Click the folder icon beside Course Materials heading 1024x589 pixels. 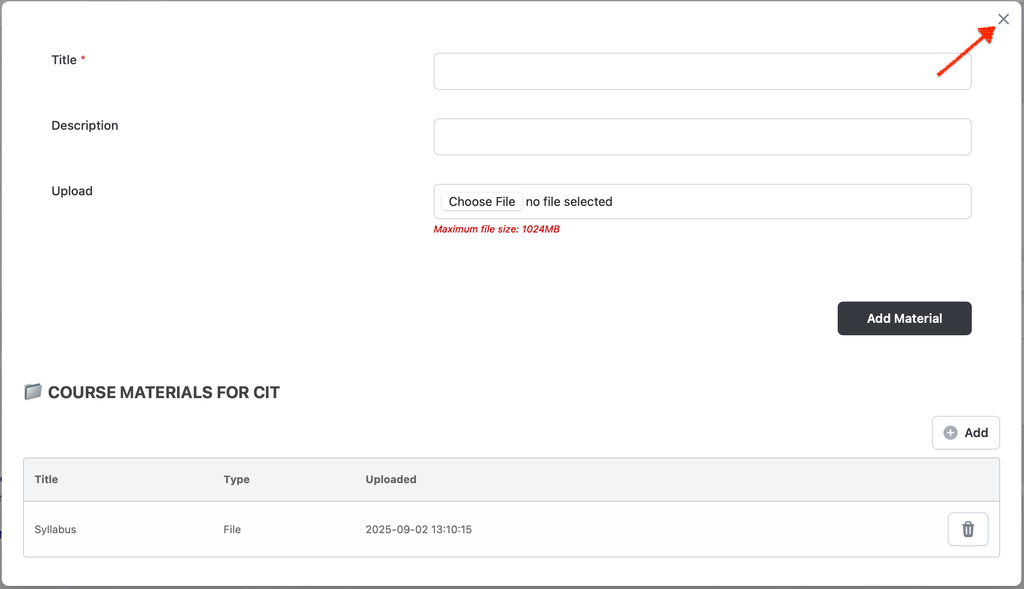(x=33, y=392)
